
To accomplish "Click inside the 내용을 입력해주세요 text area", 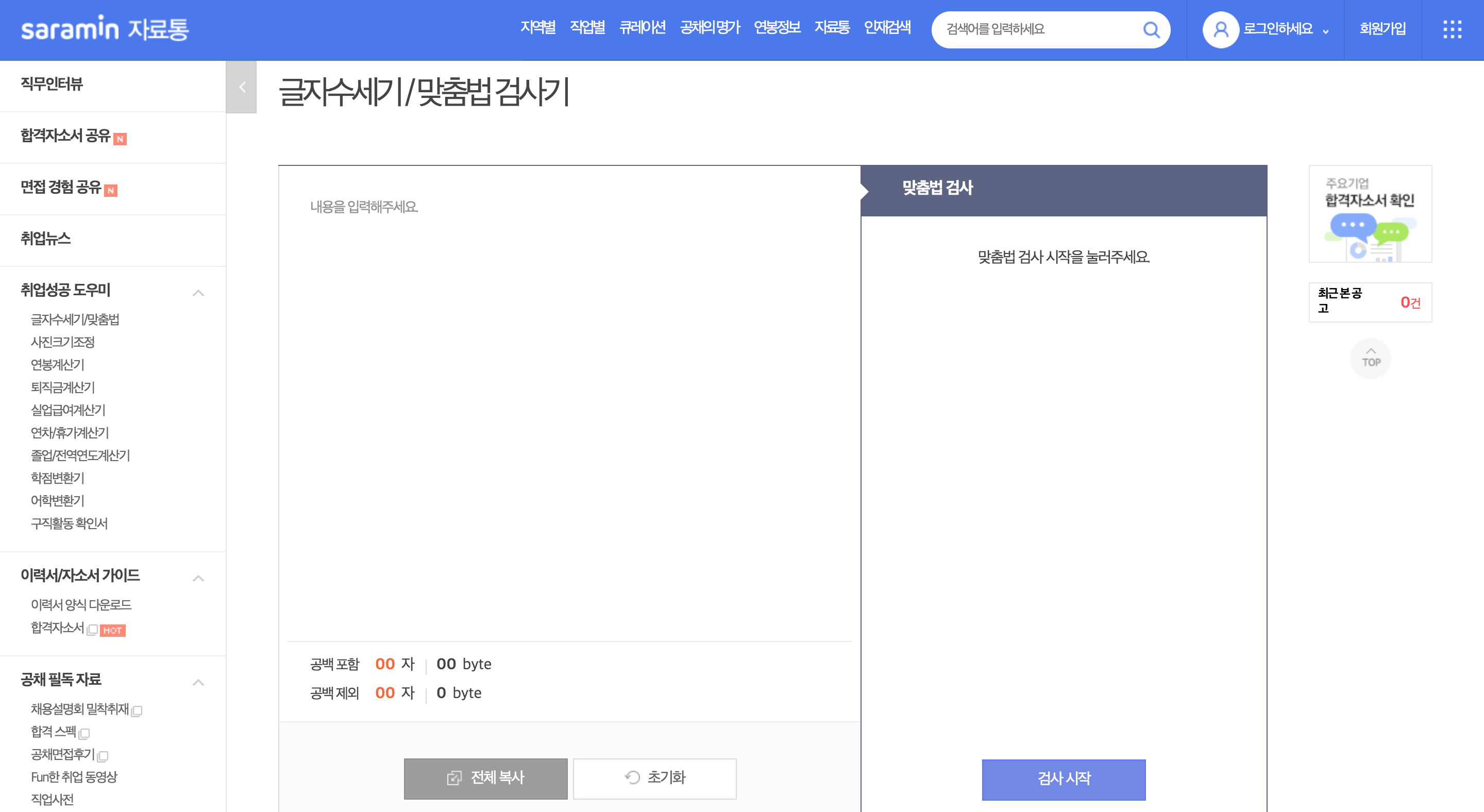I will click(x=569, y=403).
